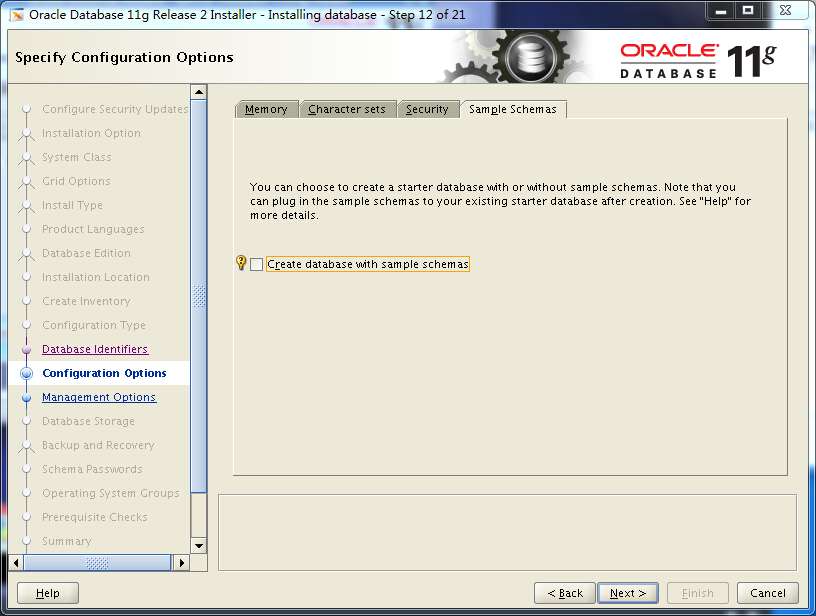
Task: Click the progress dot beside Database Identifiers
Action: click(26, 349)
